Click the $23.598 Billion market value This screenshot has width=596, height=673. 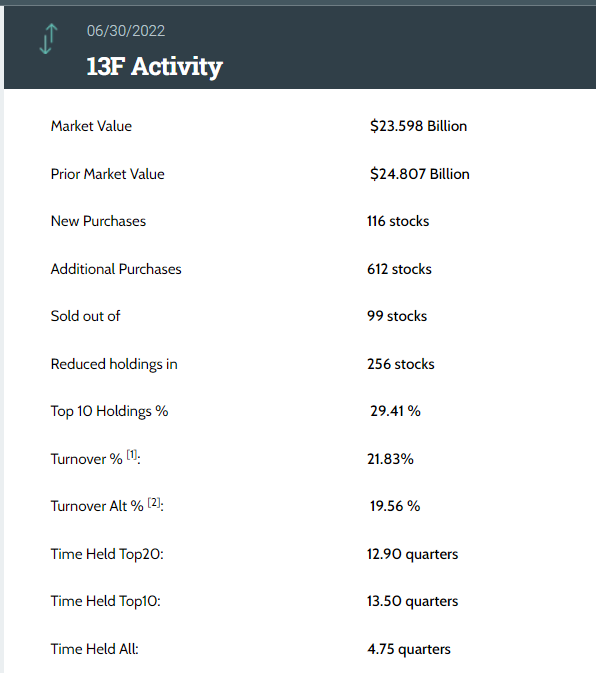click(x=418, y=126)
